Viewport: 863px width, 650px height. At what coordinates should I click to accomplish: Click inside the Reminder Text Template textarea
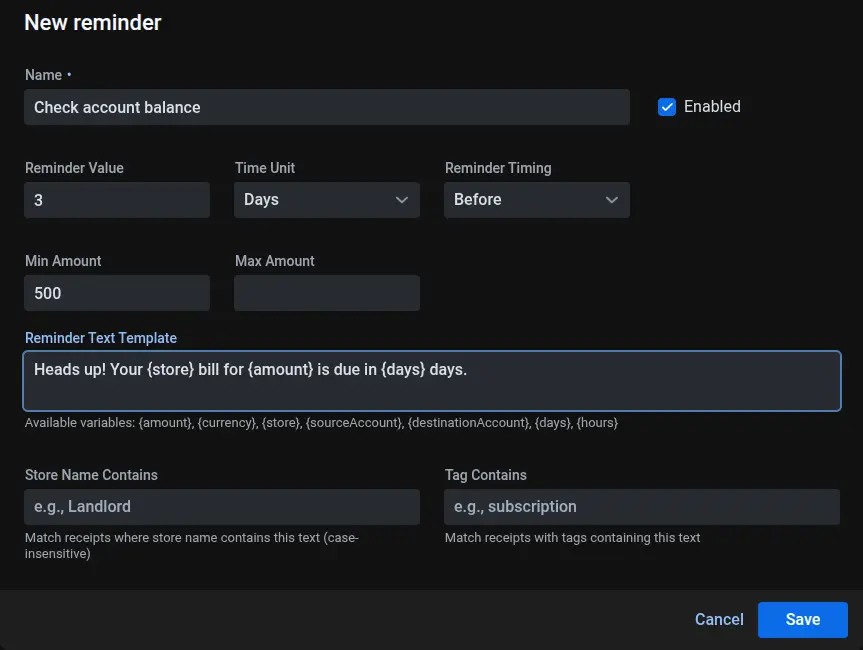point(431,381)
